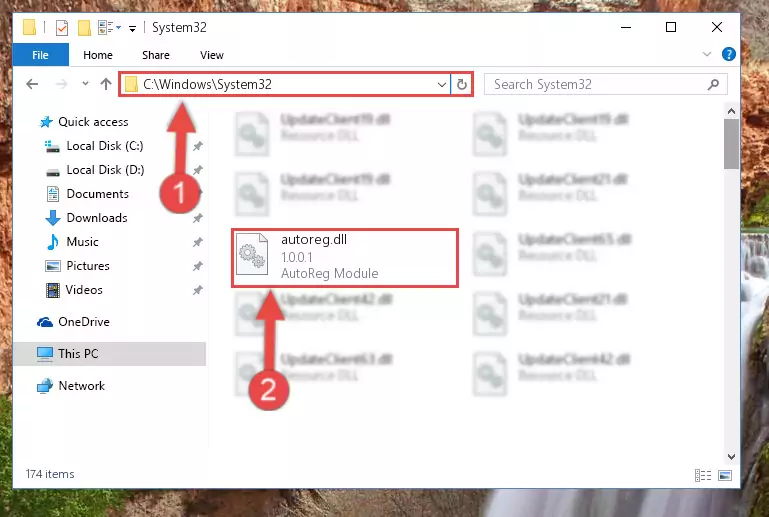Open Pictures folder in sidebar

point(88,266)
